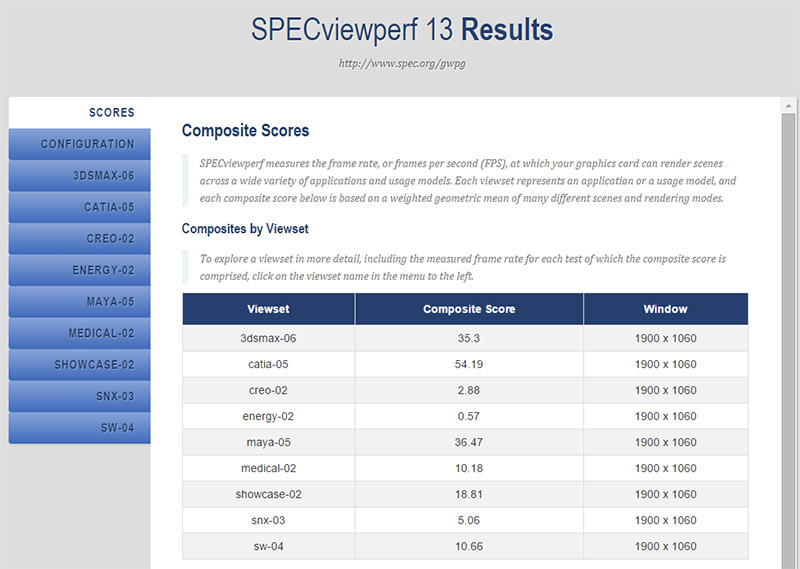Select the creo-02 table cell
Screen dimensions: 800x569
coord(268,390)
